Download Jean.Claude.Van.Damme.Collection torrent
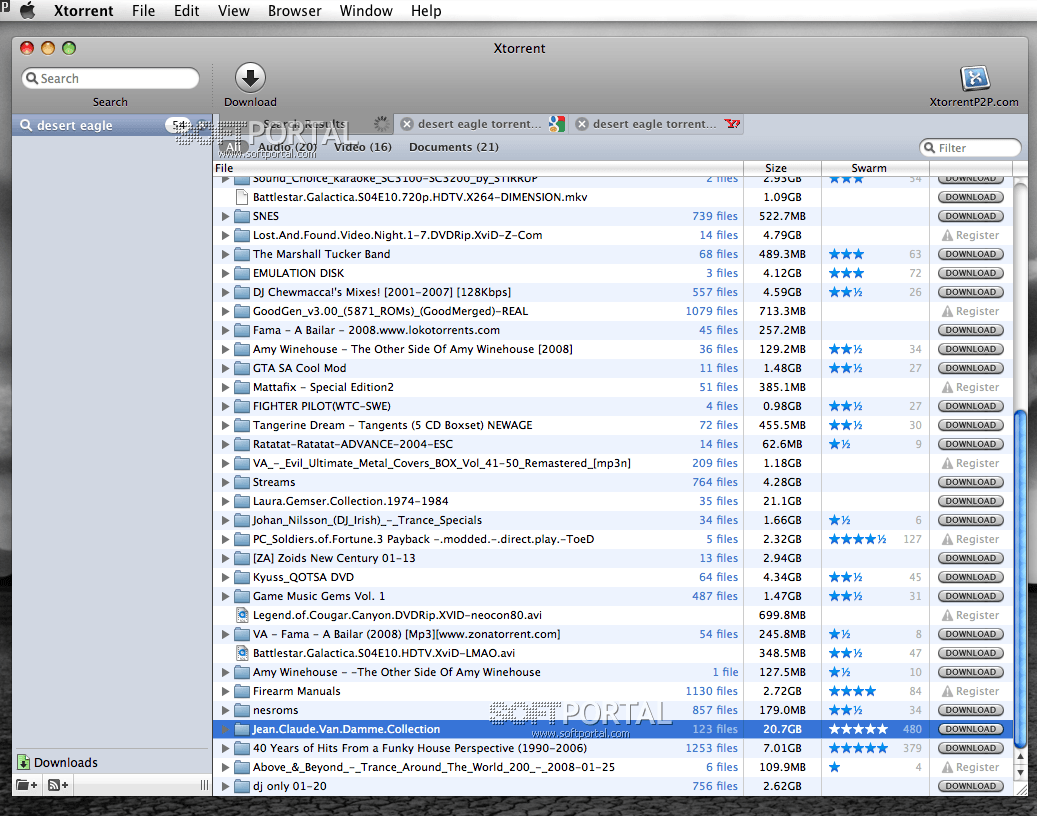This screenshot has height=816, width=1037. 970,729
